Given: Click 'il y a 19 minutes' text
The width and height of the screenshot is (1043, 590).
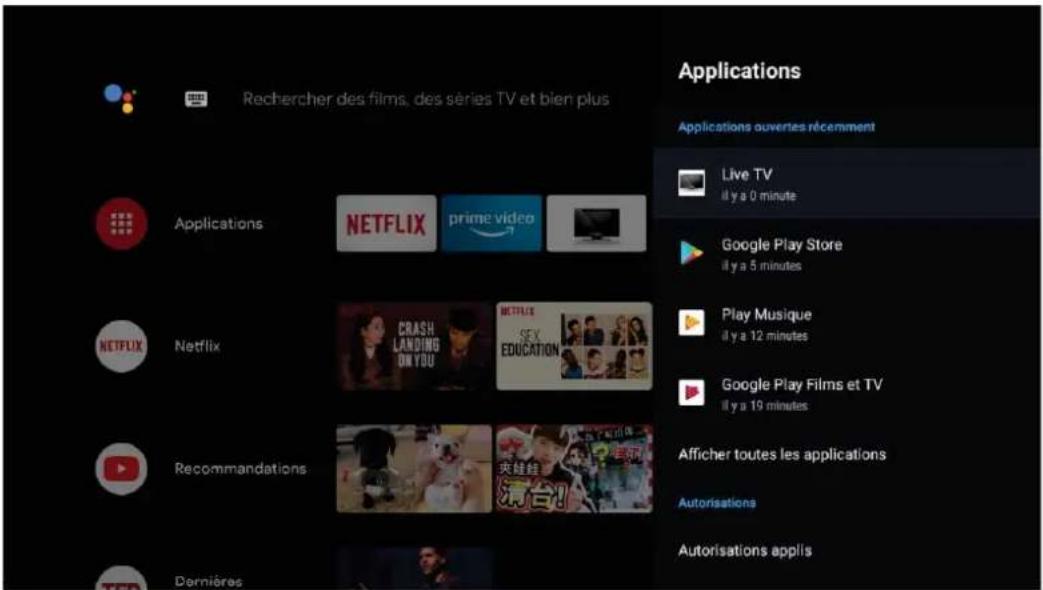Looking at the screenshot, I should (x=764, y=406).
